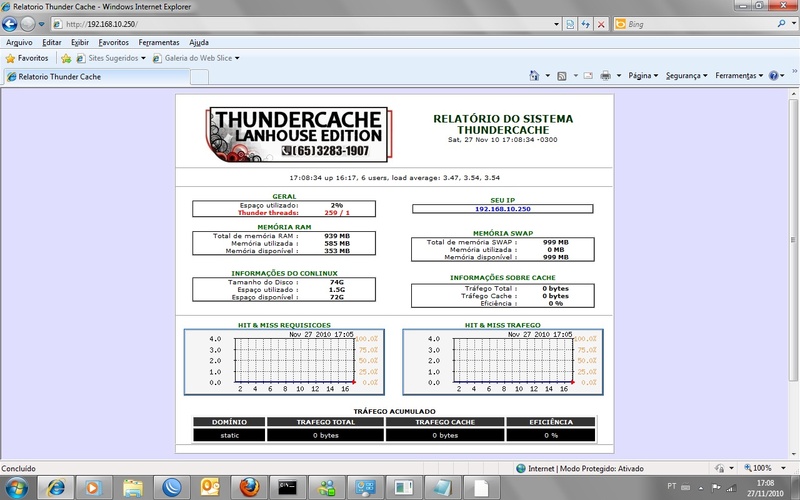
Task: Open the Ferramentas command bar menu
Action: click(x=739, y=76)
